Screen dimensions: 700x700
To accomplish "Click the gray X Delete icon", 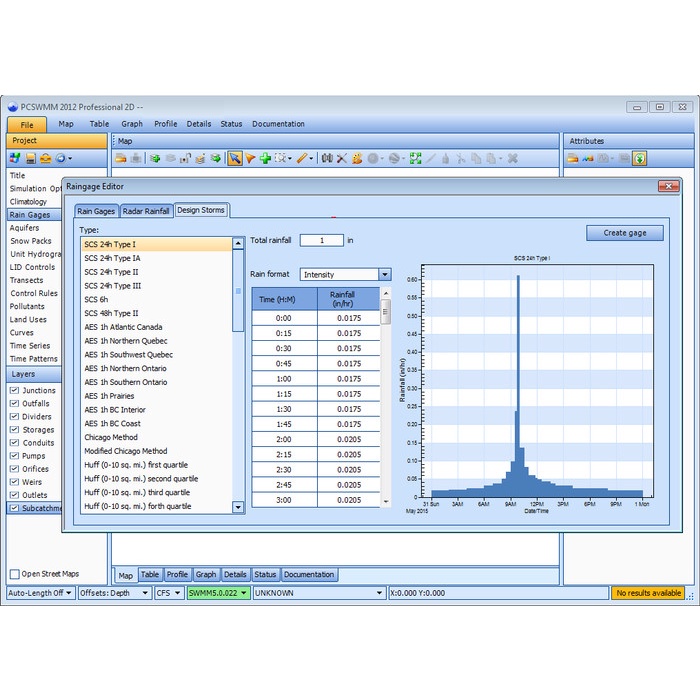I will (512, 158).
